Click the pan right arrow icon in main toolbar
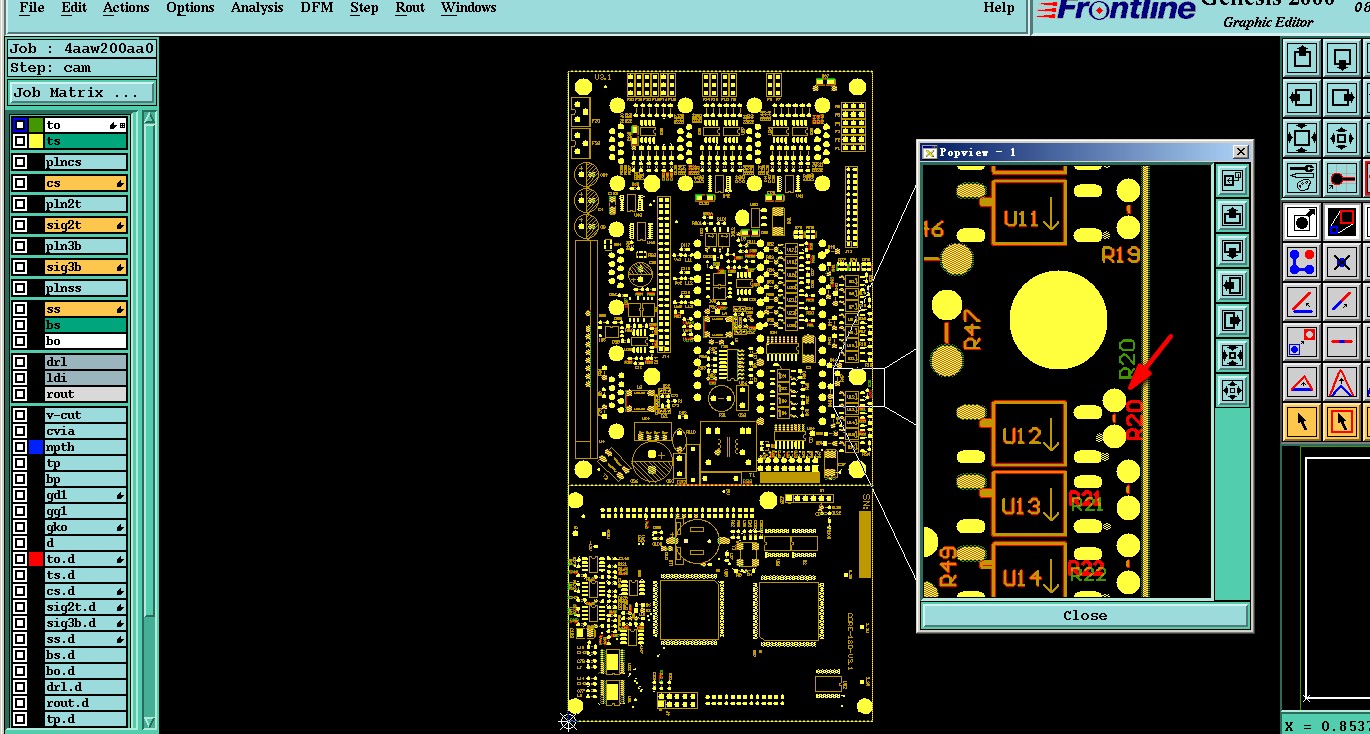This screenshot has width=1370, height=734. 1341,98
